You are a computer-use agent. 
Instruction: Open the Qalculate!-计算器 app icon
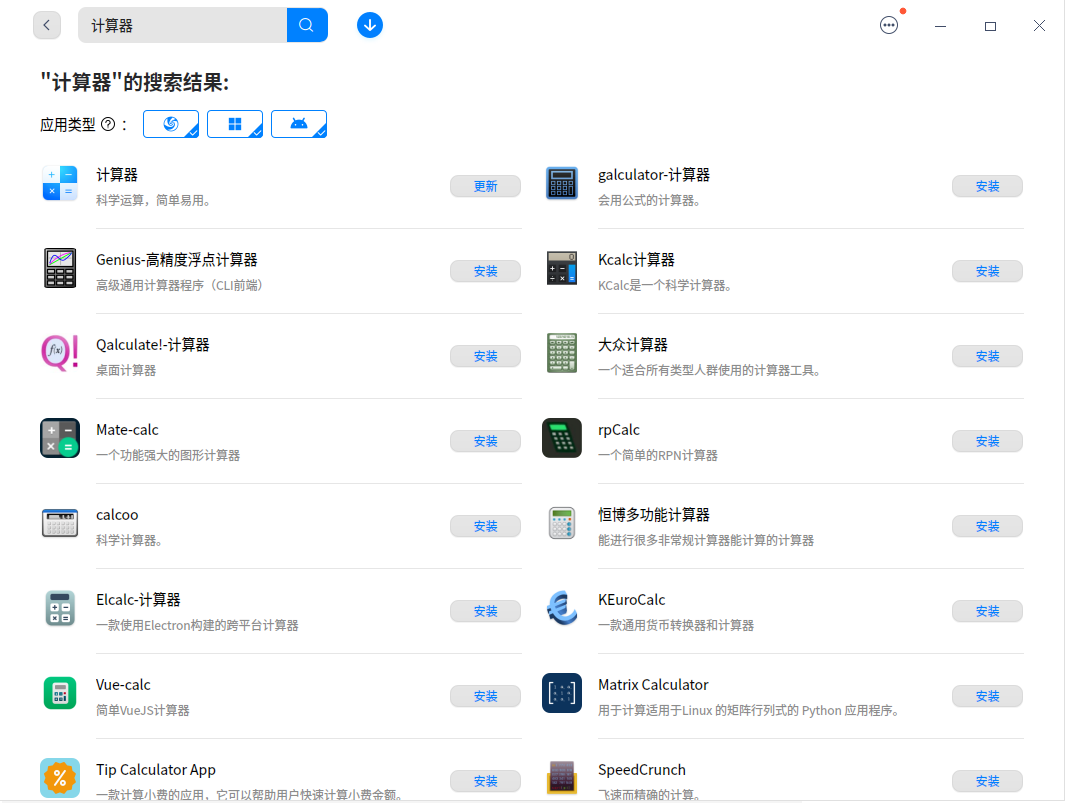pos(59,353)
